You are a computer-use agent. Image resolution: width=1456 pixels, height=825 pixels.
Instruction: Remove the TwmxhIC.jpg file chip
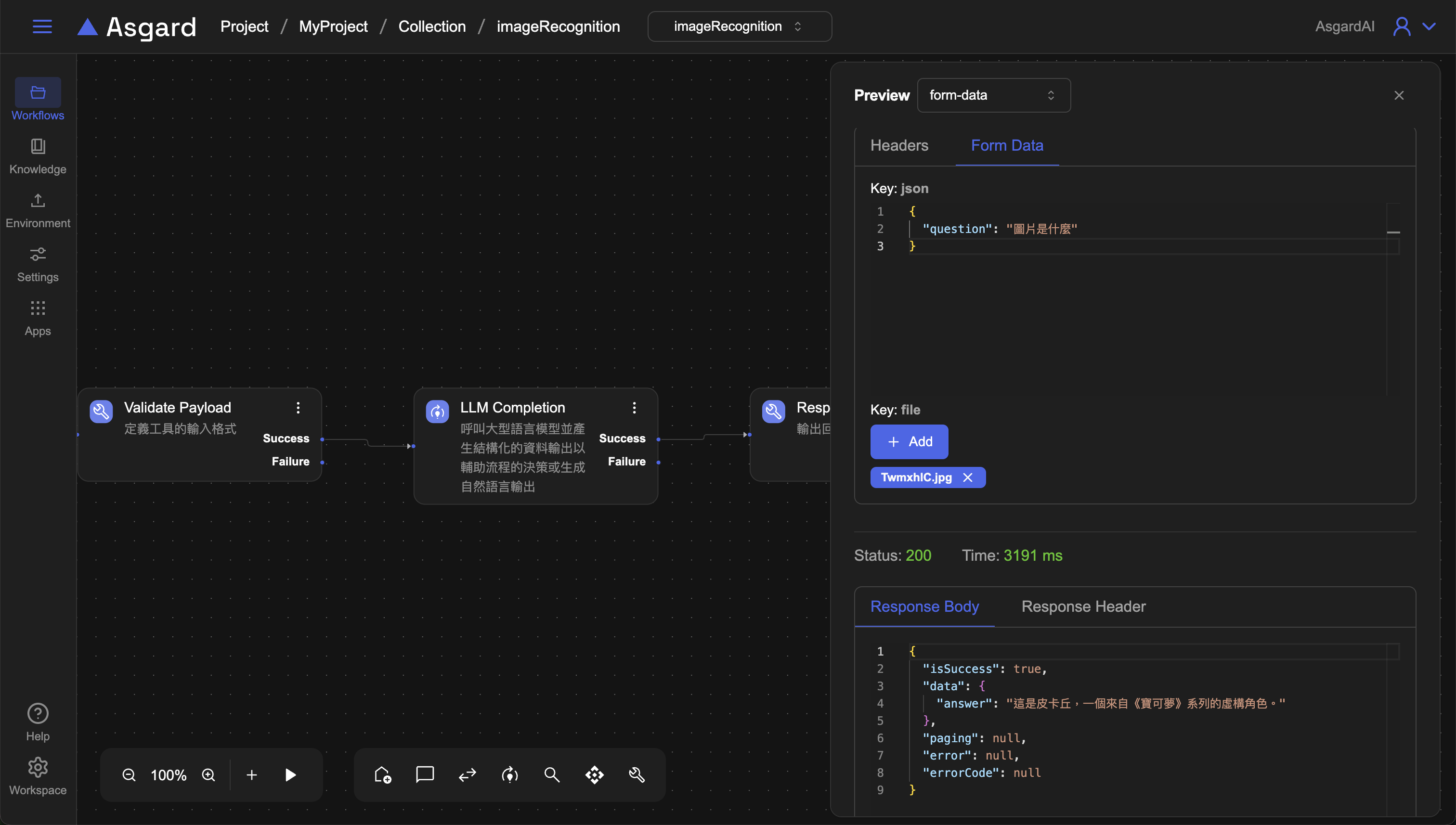point(967,477)
